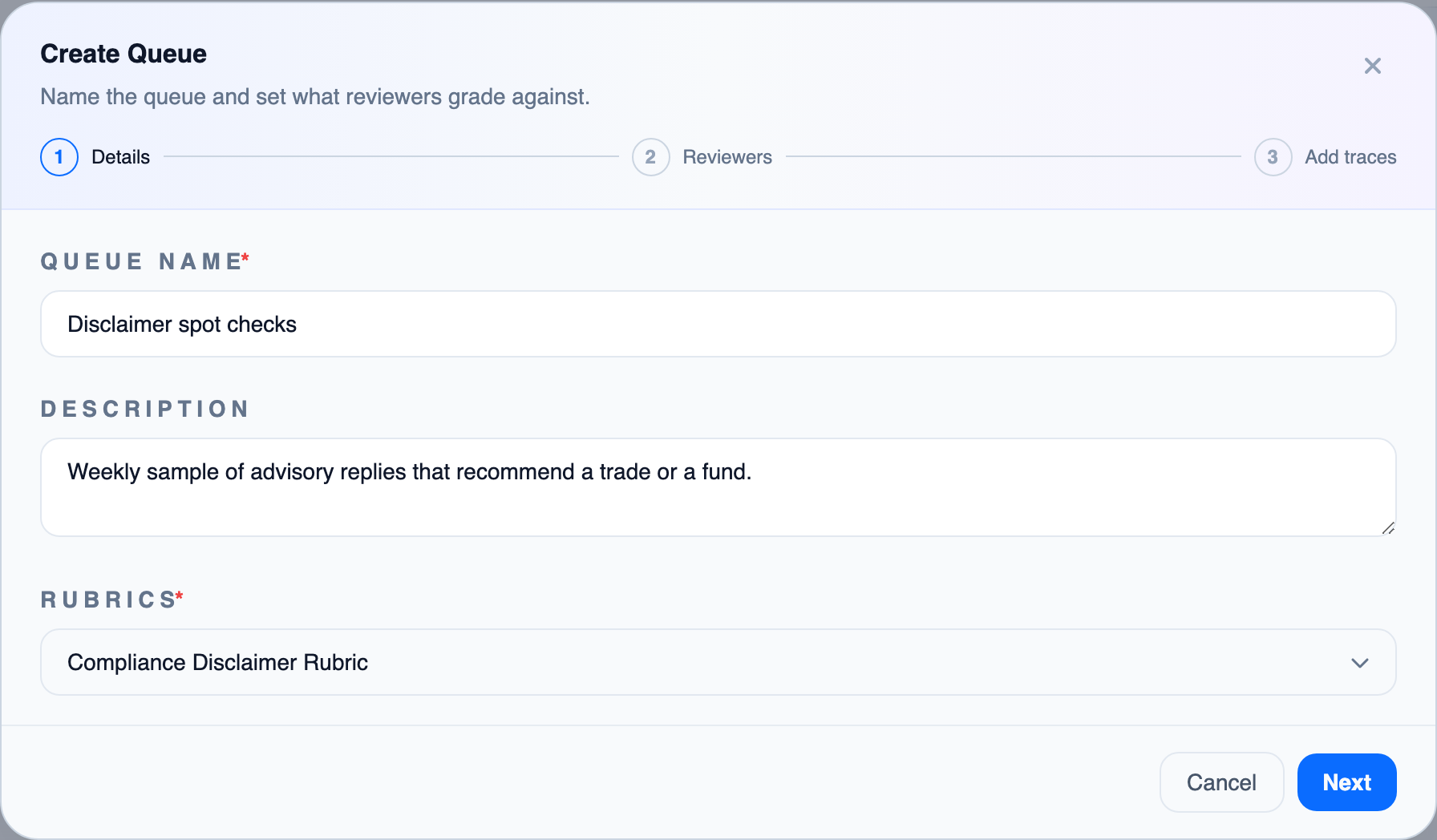1437x840 pixels.
Task: Grab the description textarea resize handle
Action: 1388,528
